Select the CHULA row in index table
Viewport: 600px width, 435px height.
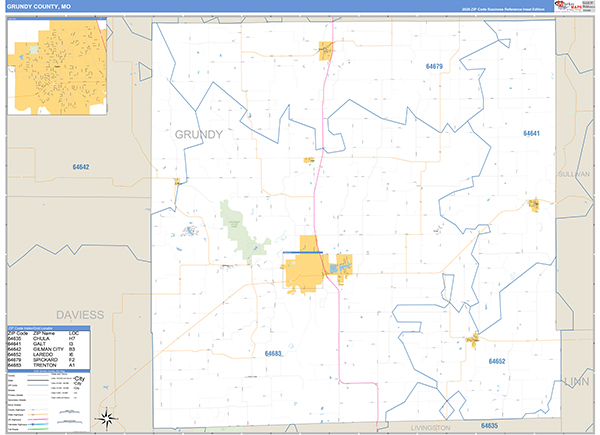[49, 339]
